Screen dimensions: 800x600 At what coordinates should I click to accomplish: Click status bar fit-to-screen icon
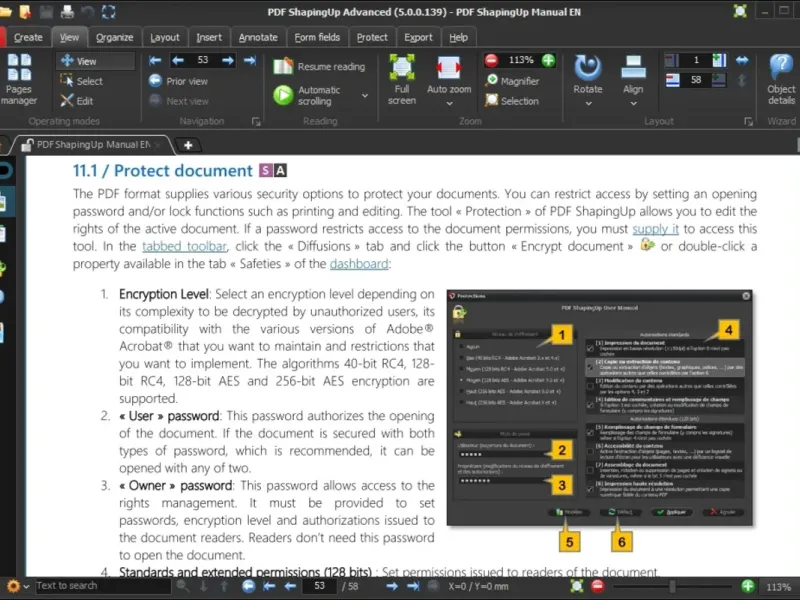tap(577, 586)
